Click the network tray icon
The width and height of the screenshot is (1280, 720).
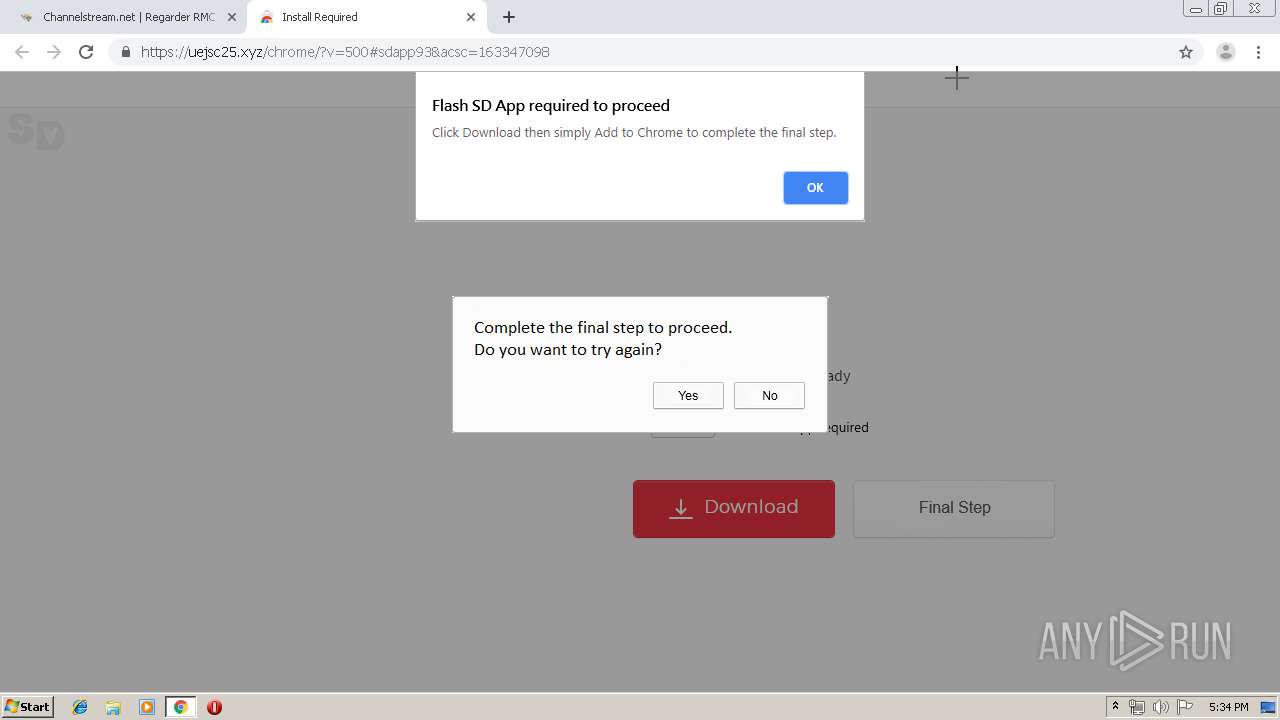click(x=1137, y=707)
